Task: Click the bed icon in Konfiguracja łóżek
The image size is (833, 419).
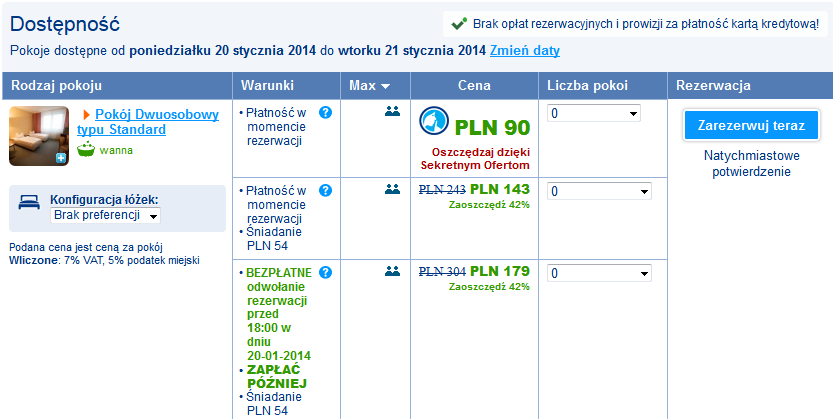Action: (29, 202)
